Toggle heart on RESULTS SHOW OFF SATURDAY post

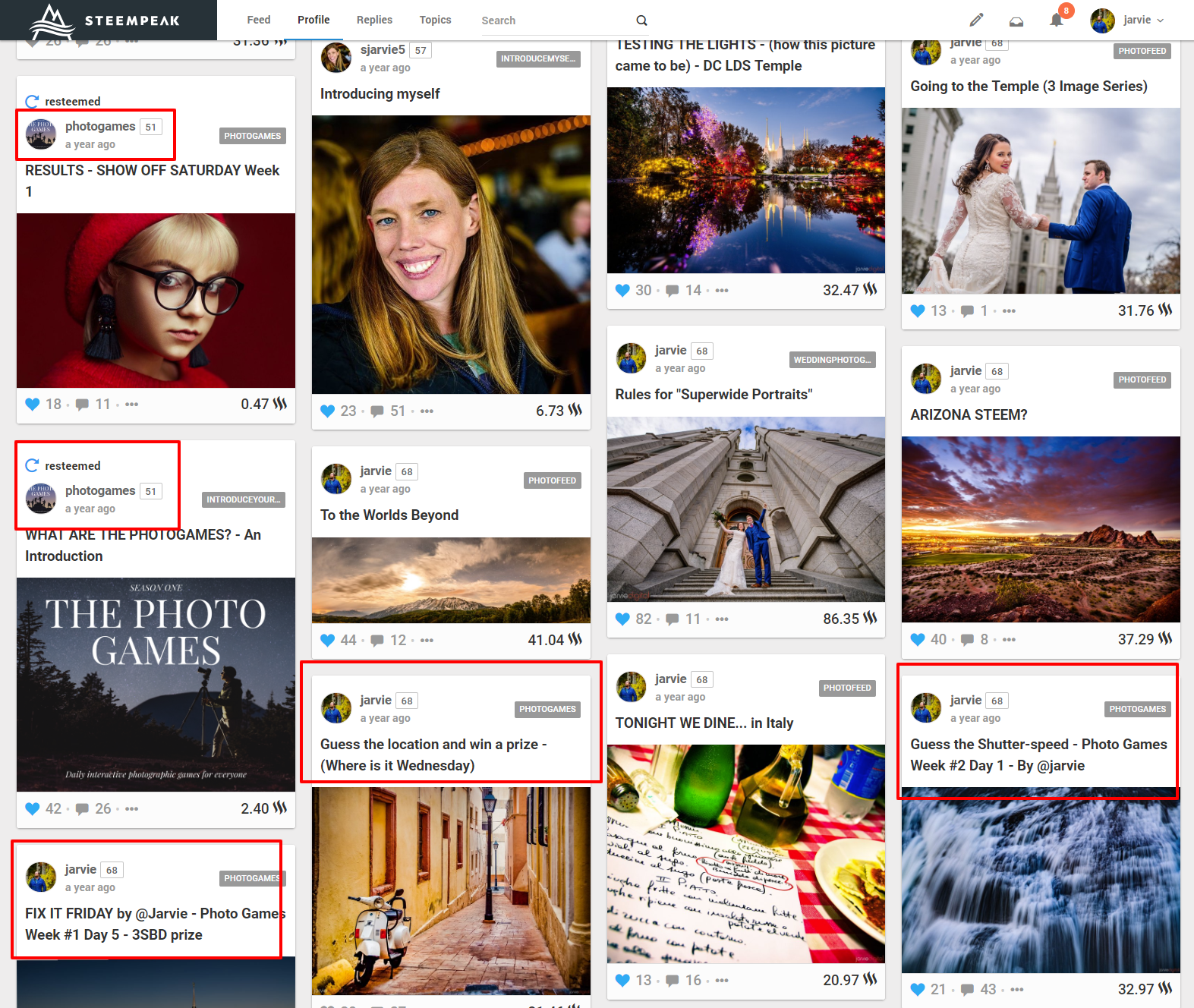coord(32,405)
